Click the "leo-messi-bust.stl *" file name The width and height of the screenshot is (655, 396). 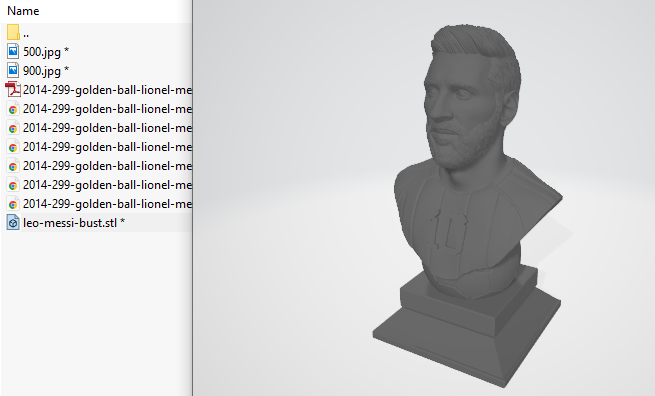point(74,223)
